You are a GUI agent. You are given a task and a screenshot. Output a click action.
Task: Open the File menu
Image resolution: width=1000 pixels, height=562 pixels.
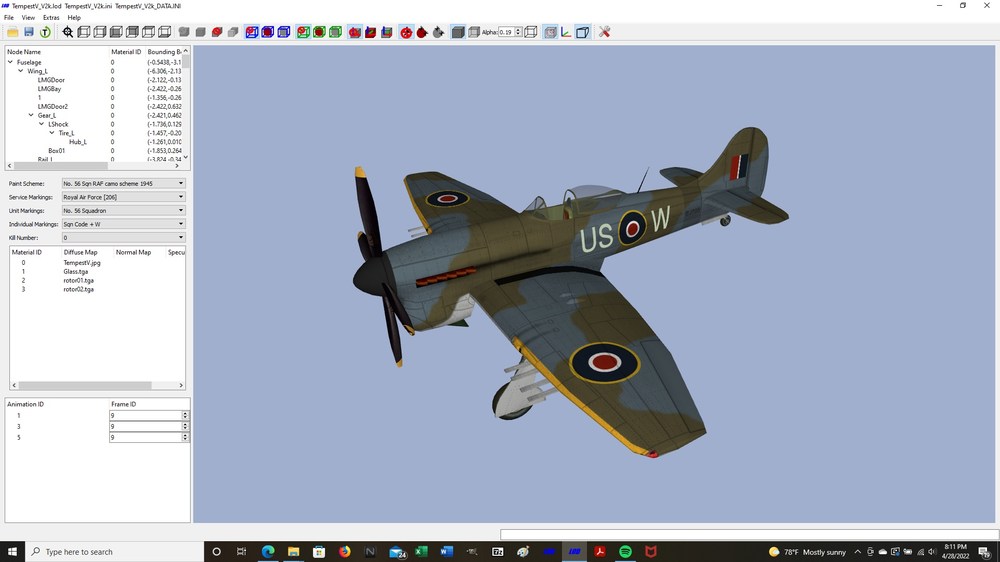(9, 18)
